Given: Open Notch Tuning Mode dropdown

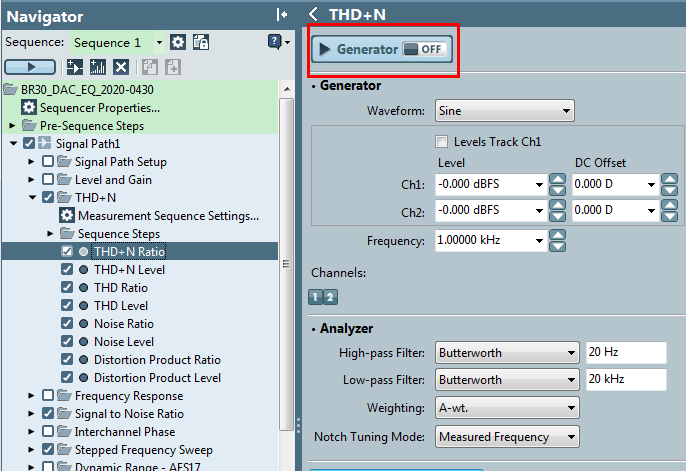Looking at the screenshot, I should 507,436.
